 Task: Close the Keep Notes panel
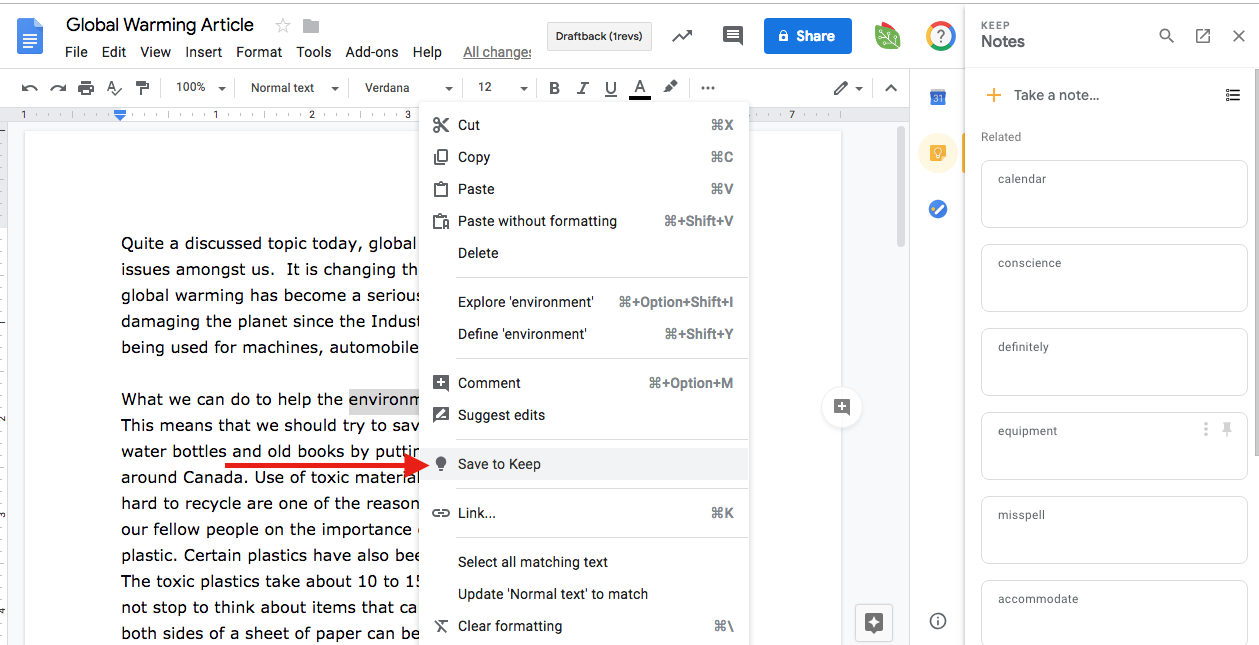(x=1239, y=36)
